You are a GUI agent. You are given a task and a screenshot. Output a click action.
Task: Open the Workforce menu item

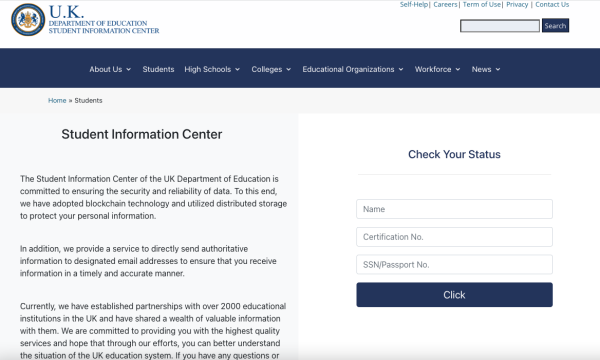tap(433, 69)
